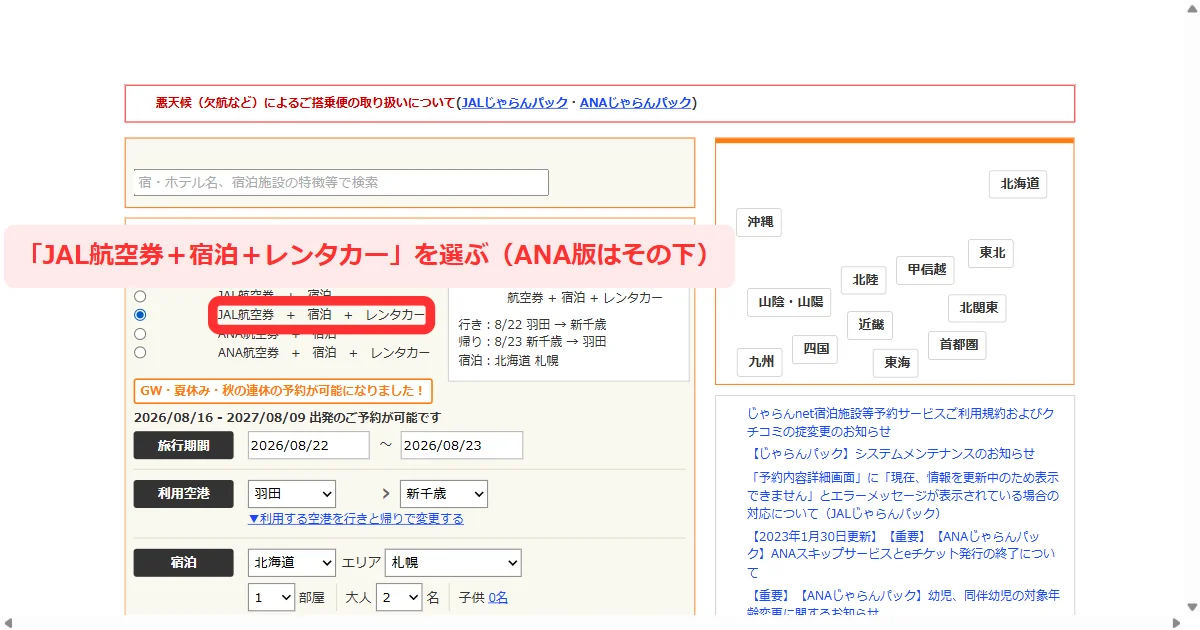The image size is (1200, 630).
Task: Click the 2026/08/16 - 2027/08/09 availability text
Action: click(x=287, y=418)
